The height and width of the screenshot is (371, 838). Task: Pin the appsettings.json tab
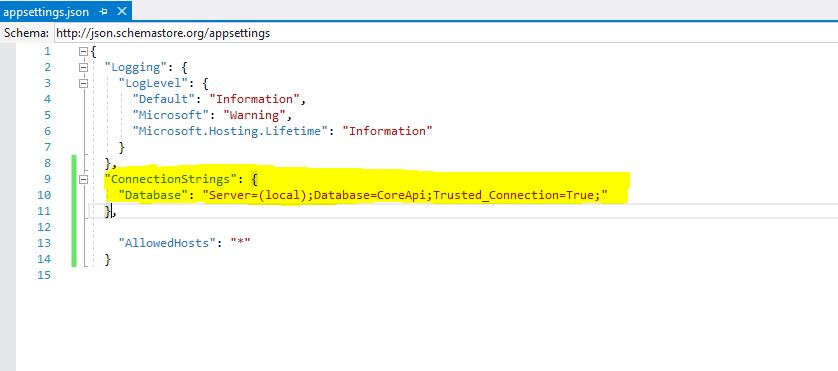click(103, 12)
